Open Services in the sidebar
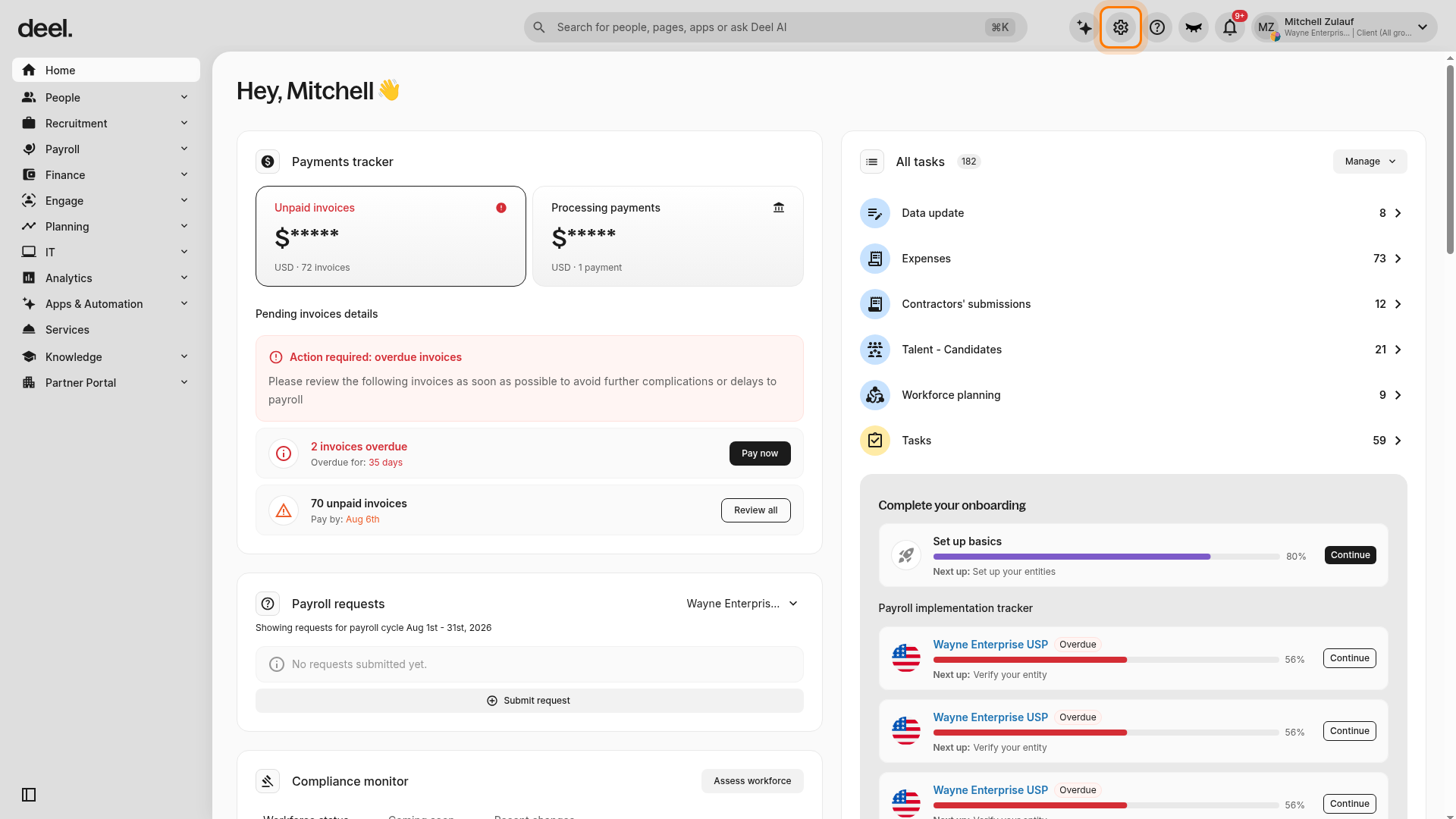This screenshot has width=1456, height=819. pos(106,330)
